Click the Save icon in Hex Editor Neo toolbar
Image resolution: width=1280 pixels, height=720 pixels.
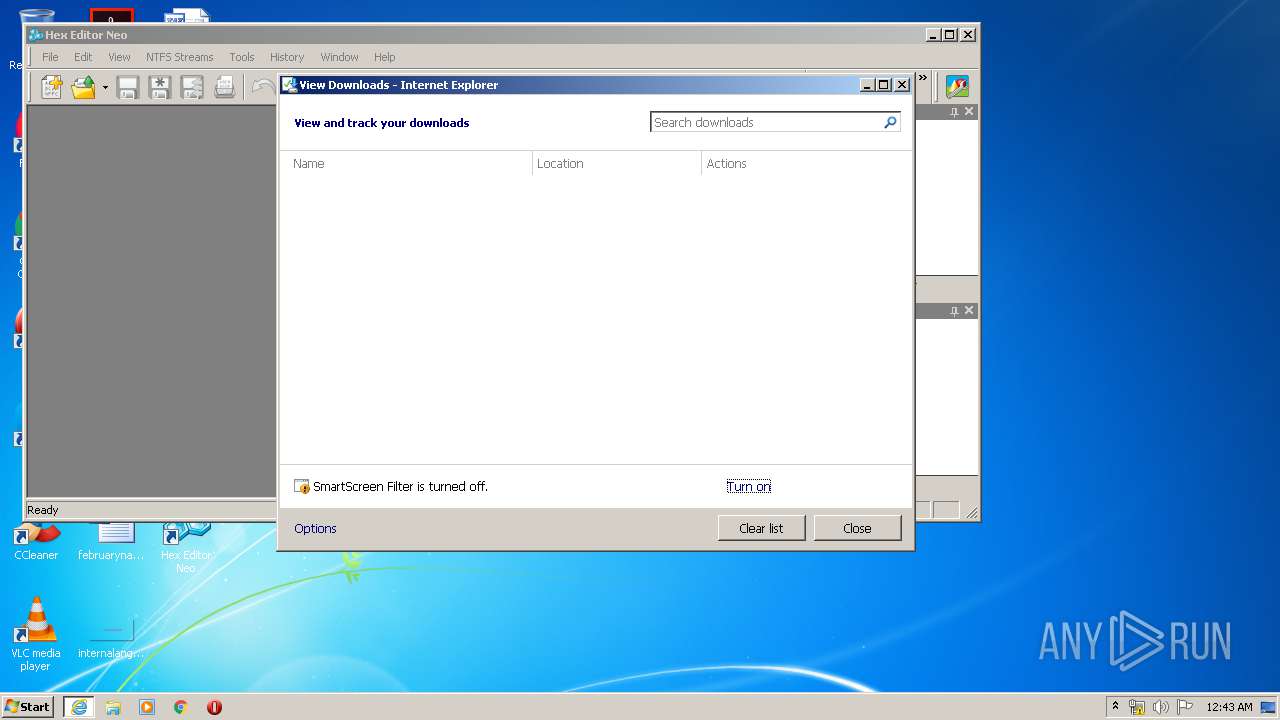pyautogui.click(x=127, y=87)
